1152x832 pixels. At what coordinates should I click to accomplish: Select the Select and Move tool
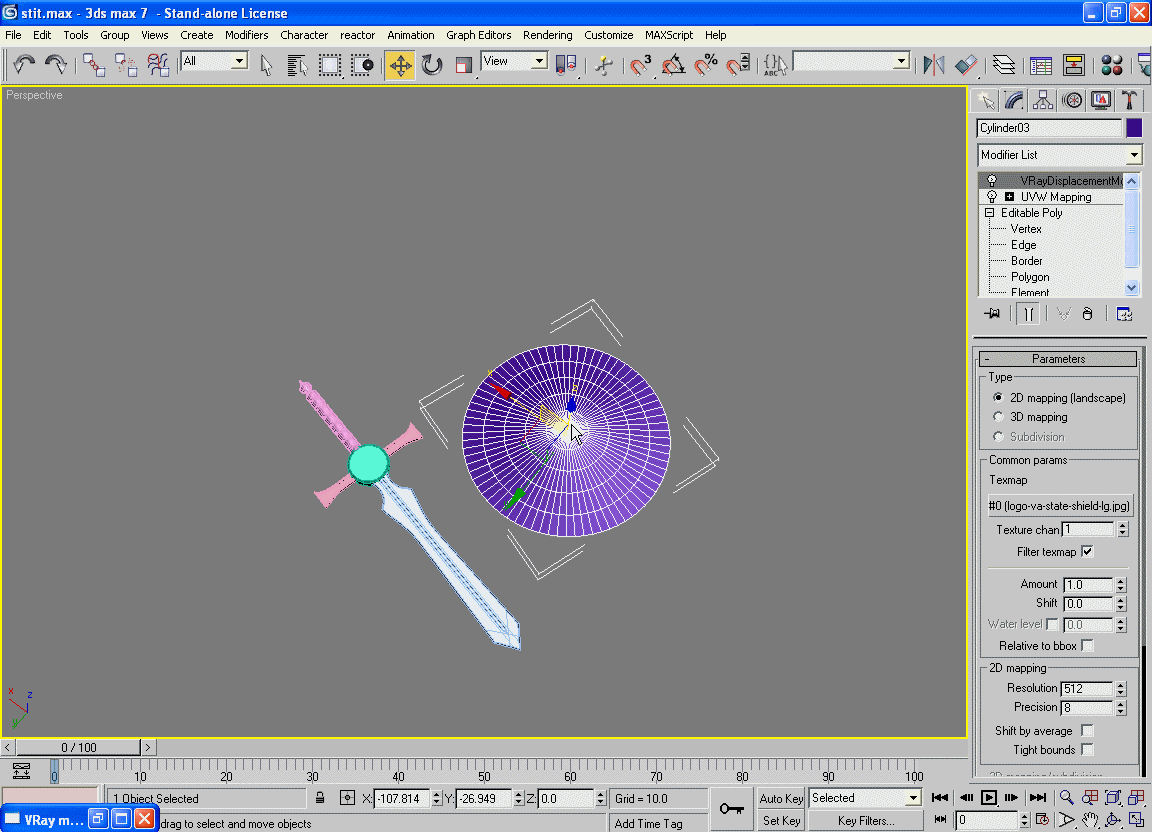(x=400, y=65)
